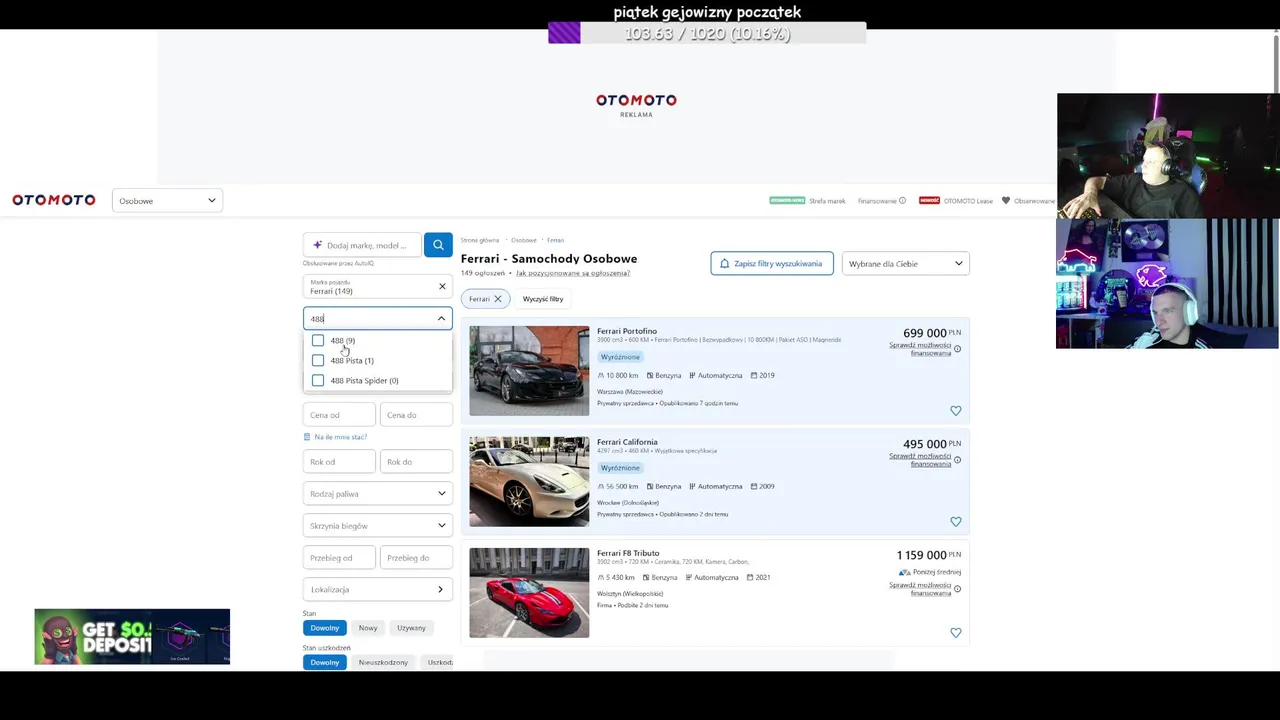Click the AI sparkle icon in search field
1280x720 pixels.
click(x=318, y=245)
